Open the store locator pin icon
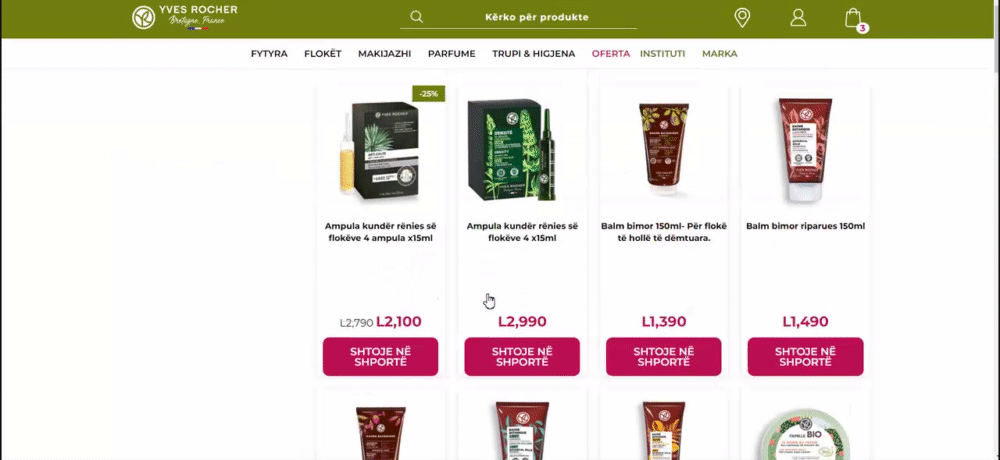1000x460 pixels. click(x=742, y=17)
